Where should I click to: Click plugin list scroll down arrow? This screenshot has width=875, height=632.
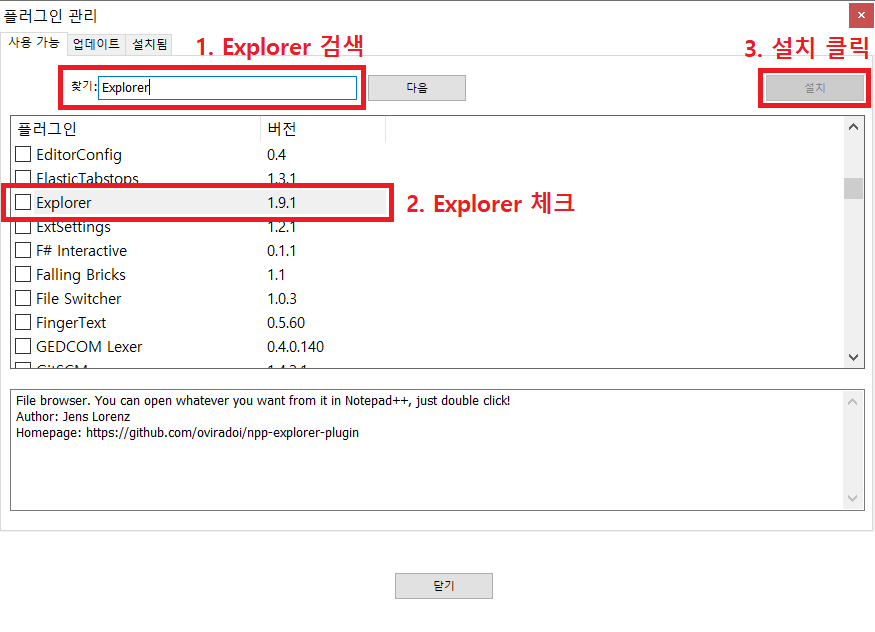coord(853,357)
